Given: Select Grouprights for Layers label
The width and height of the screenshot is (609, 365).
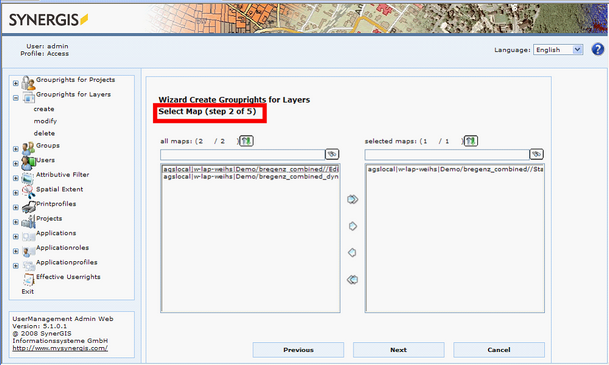Looking at the screenshot, I should (73, 94).
